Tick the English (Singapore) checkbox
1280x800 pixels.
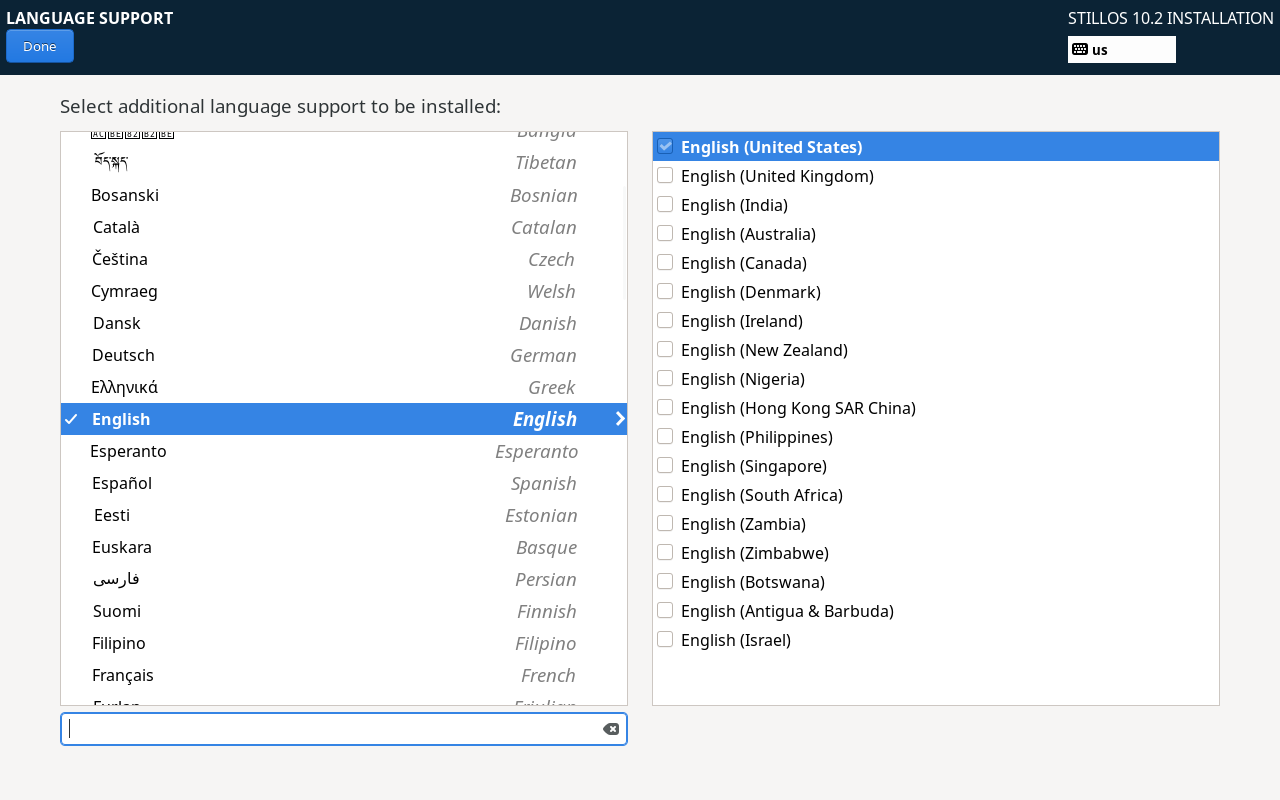click(665, 465)
